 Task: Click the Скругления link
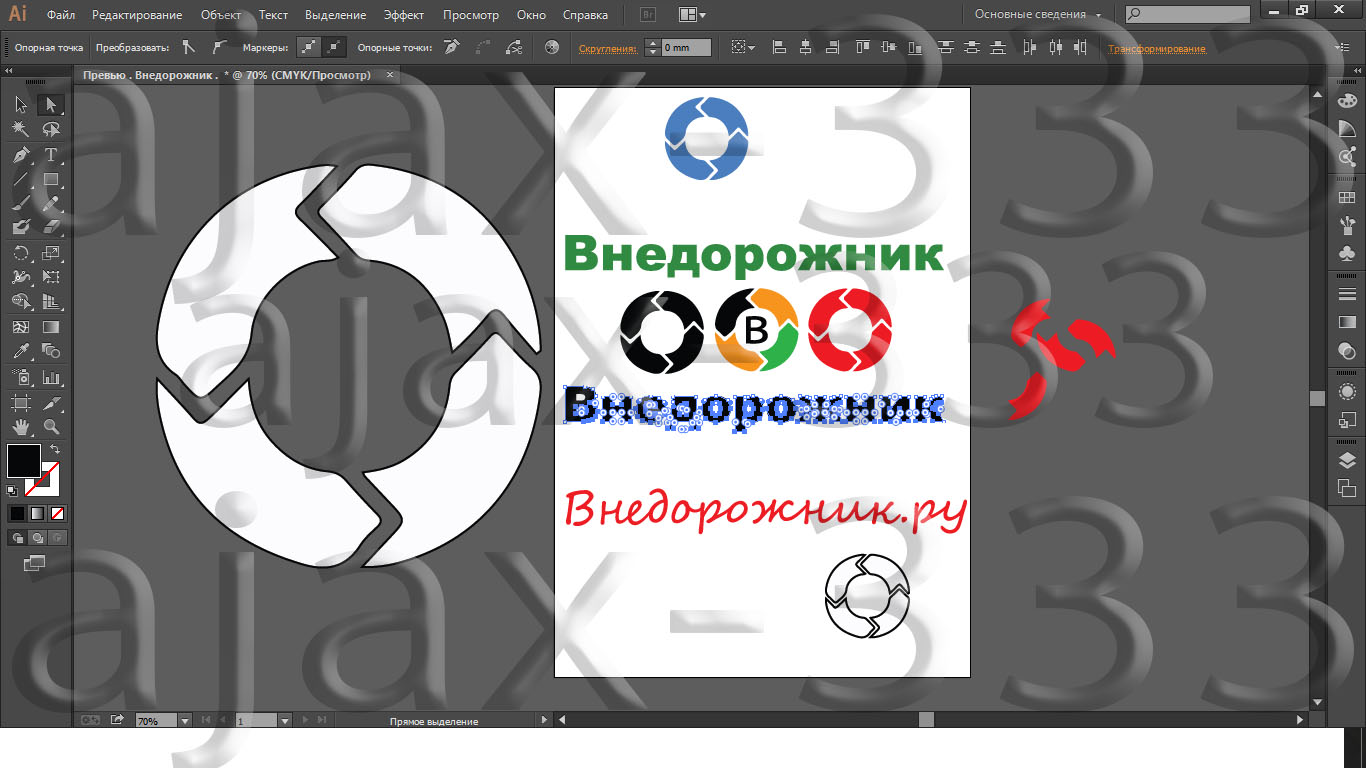click(x=607, y=48)
